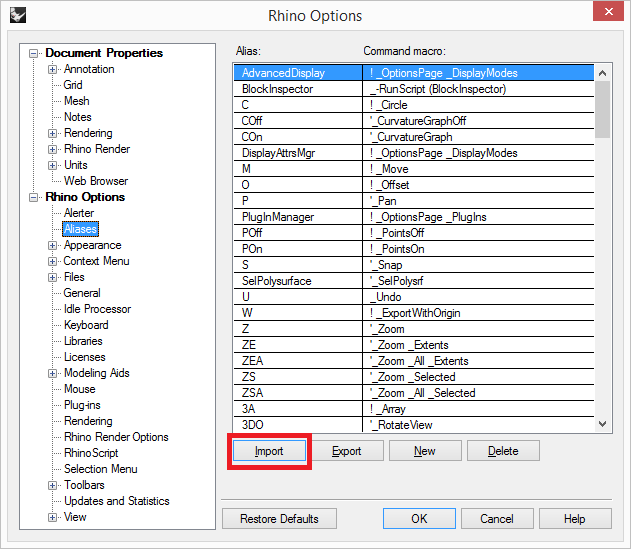This screenshot has width=631, height=549.
Task: Click the '_Move' command macro cell
Action: [x=478, y=169]
